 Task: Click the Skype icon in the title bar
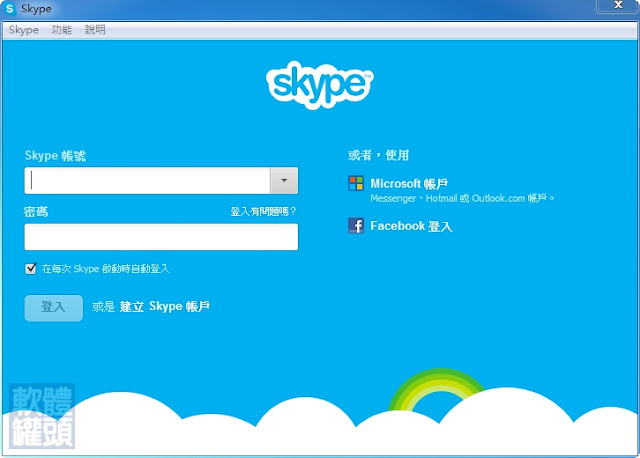click(x=9, y=9)
